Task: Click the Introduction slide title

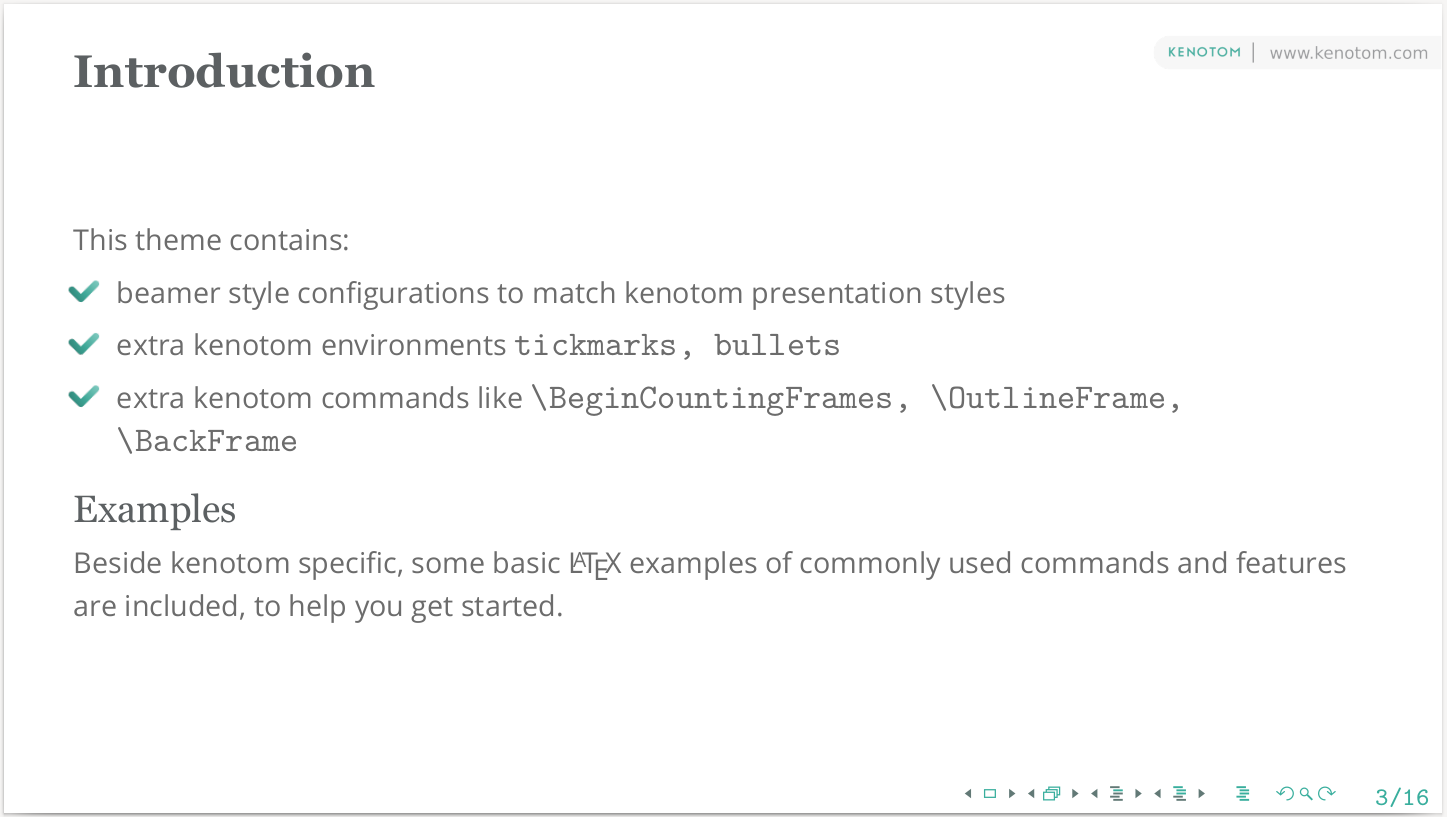Action: (224, 72)
